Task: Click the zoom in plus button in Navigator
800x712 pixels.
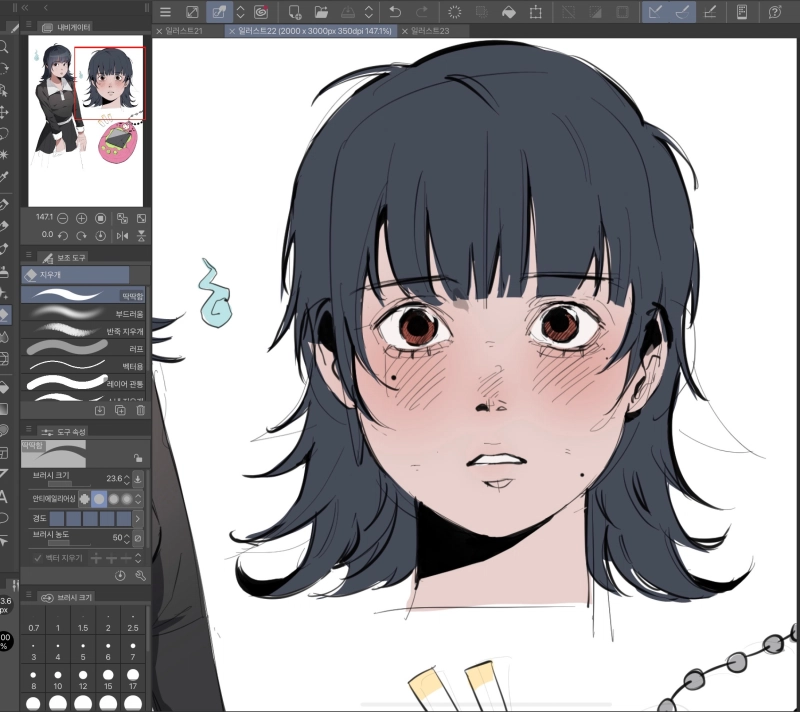Action: click(x=81, y=218)
